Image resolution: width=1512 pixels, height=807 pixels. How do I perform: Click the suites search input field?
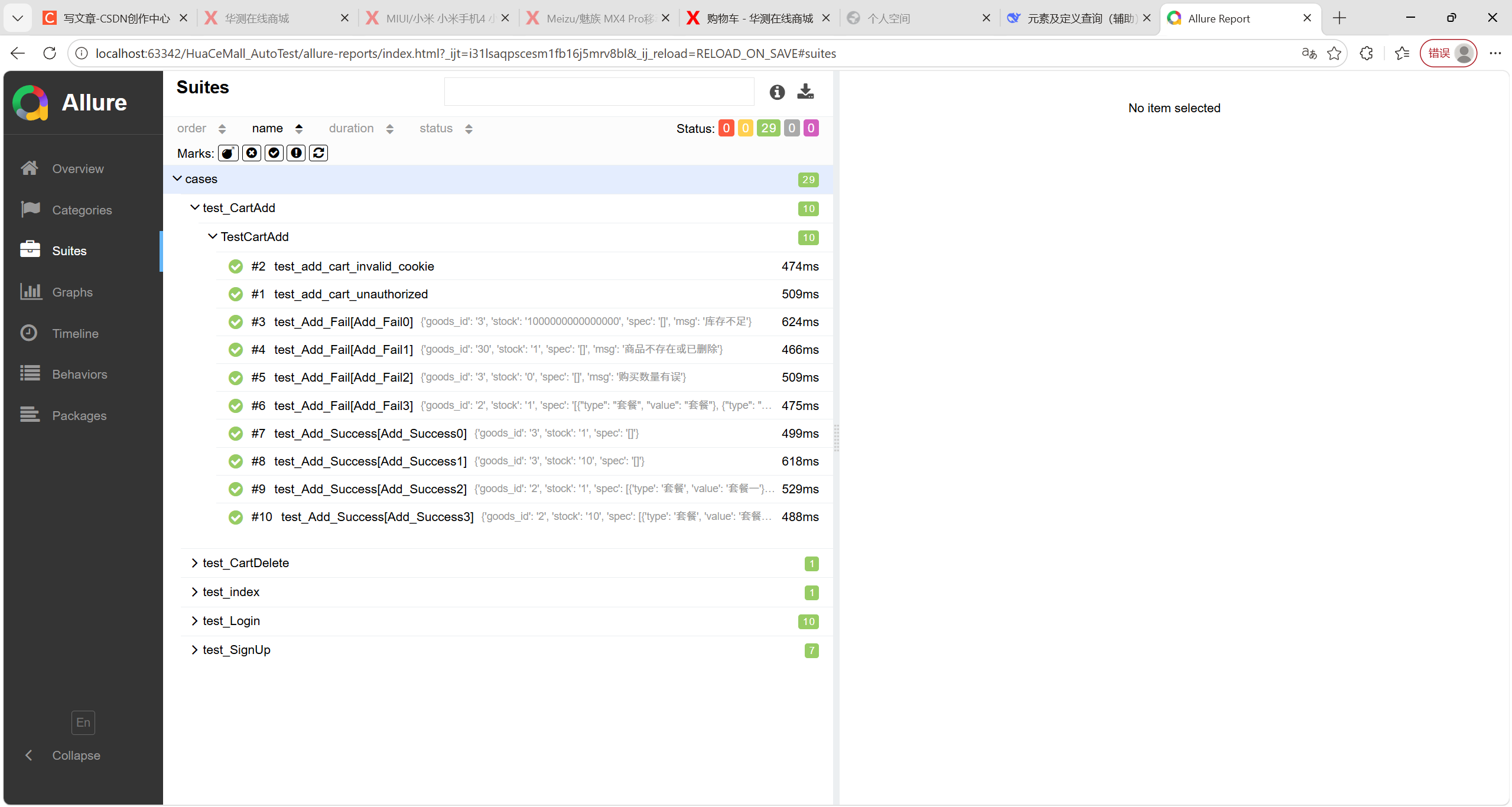[x=599, y=92]
